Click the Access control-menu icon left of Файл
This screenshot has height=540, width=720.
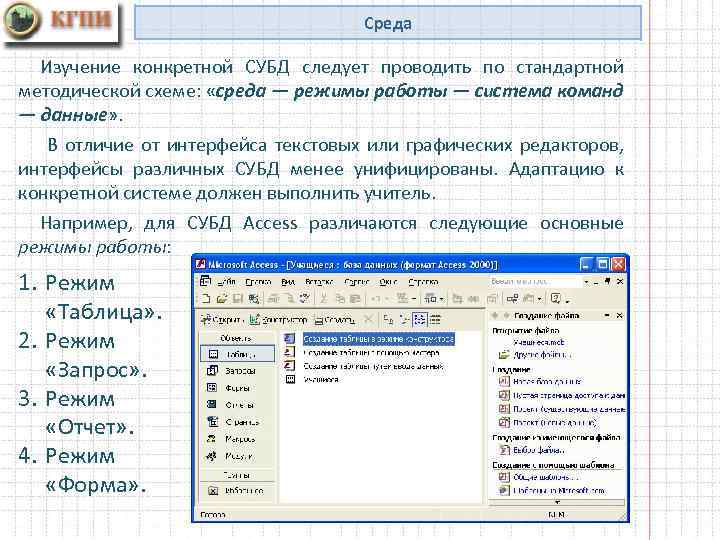(205, 281)
